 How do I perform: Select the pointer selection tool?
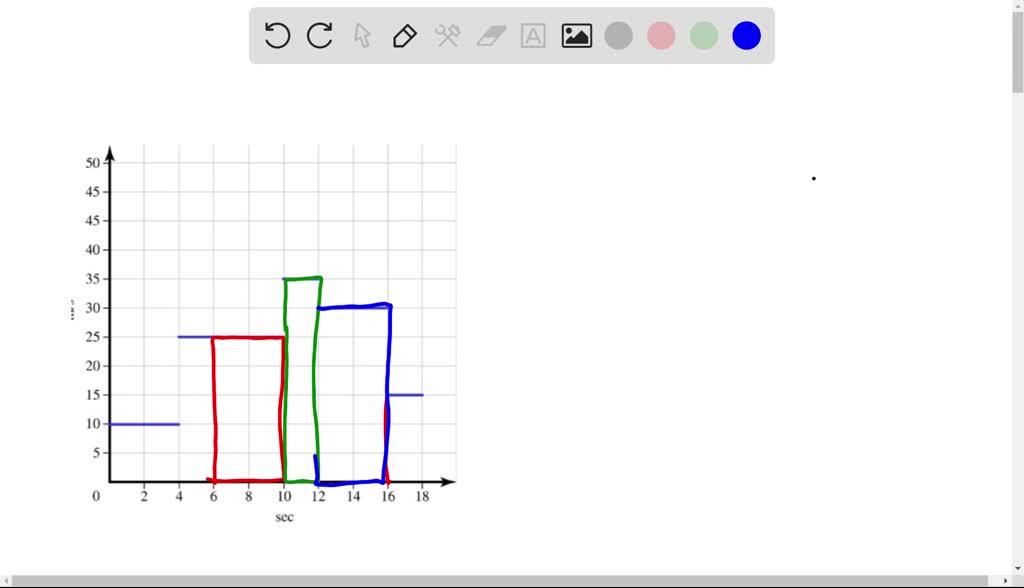click(361, 35)
